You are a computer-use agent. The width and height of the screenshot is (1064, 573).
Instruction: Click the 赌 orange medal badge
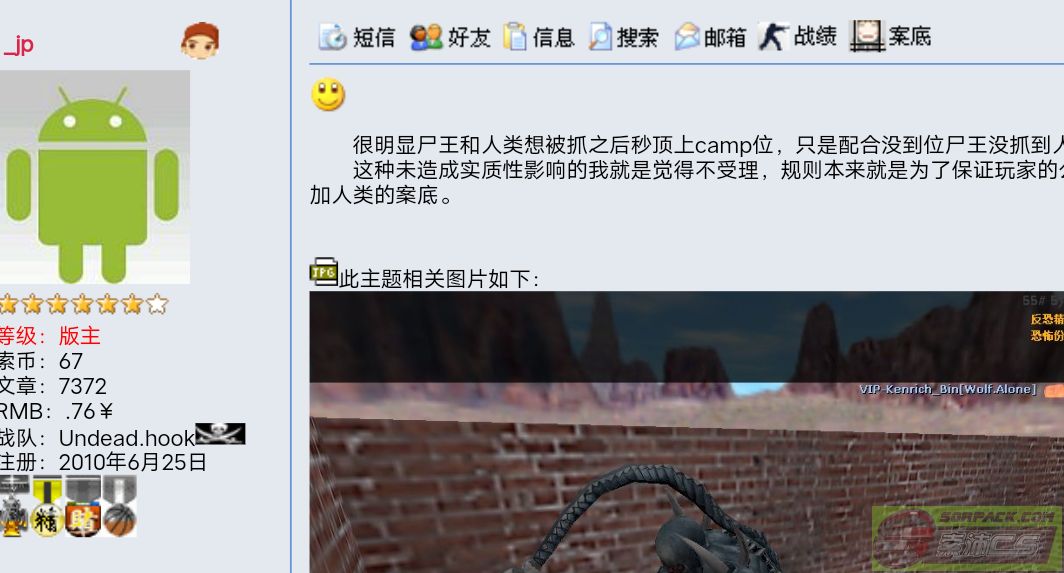(x=83, y=506)
